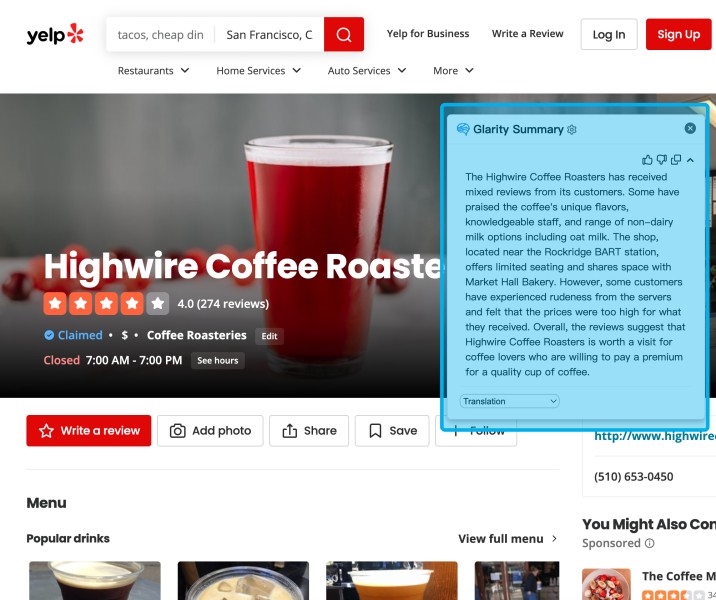716x600 pixels.
Task: Click the phone number (510) 653-0450
Action: 633,477
